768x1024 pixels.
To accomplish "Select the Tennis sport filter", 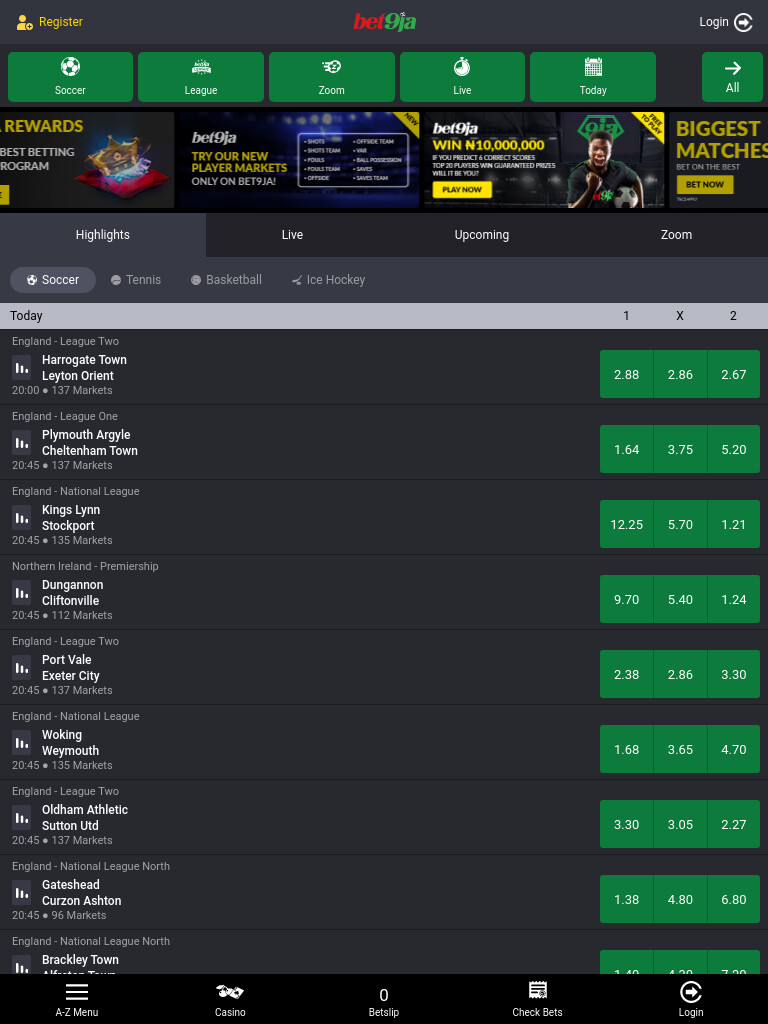I will tap(136, 280).
